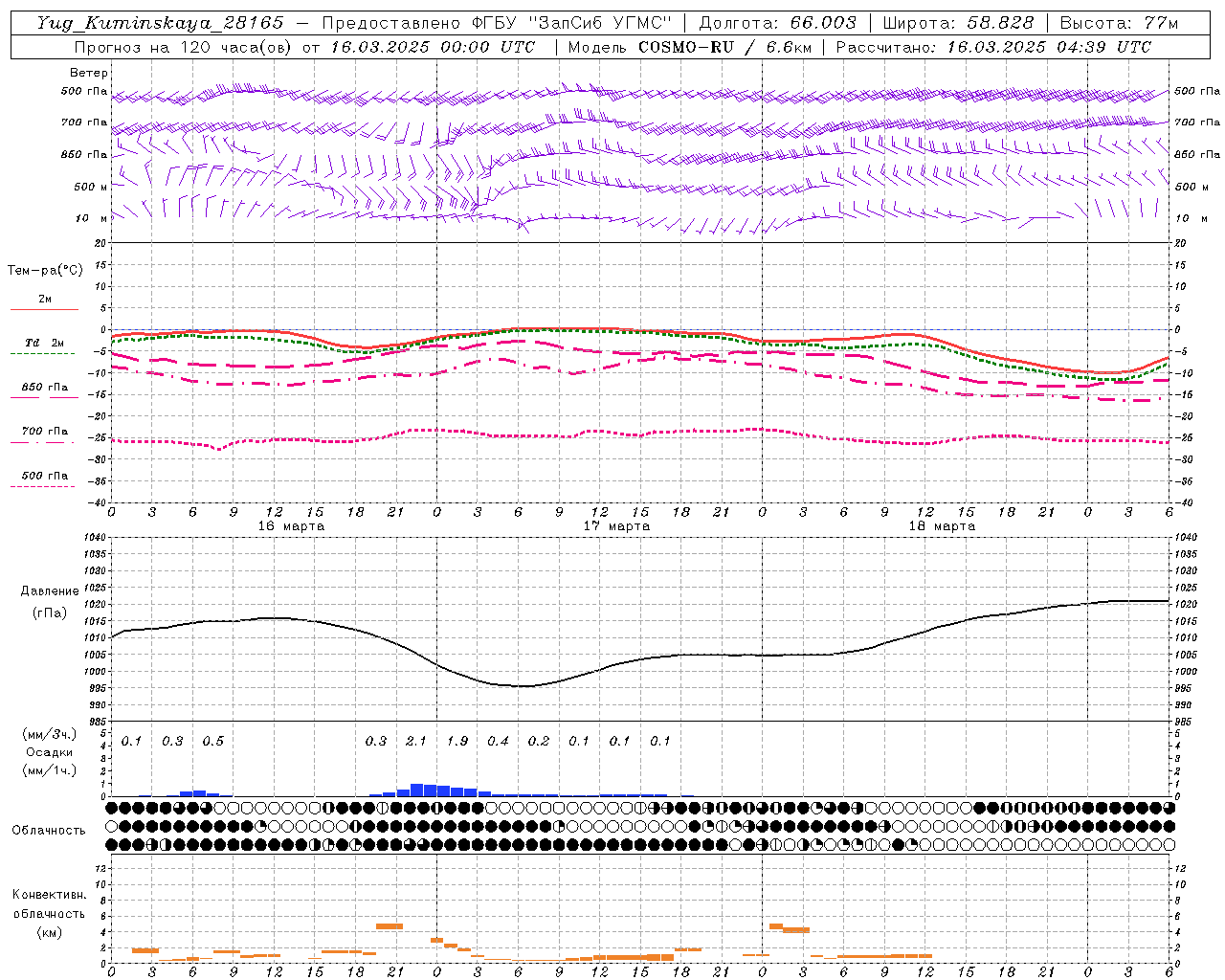This screenshot has height=980, width=1225.
Task: Click the Модель COSMO-RU / 6.6км text
Action: pos(688,47)
